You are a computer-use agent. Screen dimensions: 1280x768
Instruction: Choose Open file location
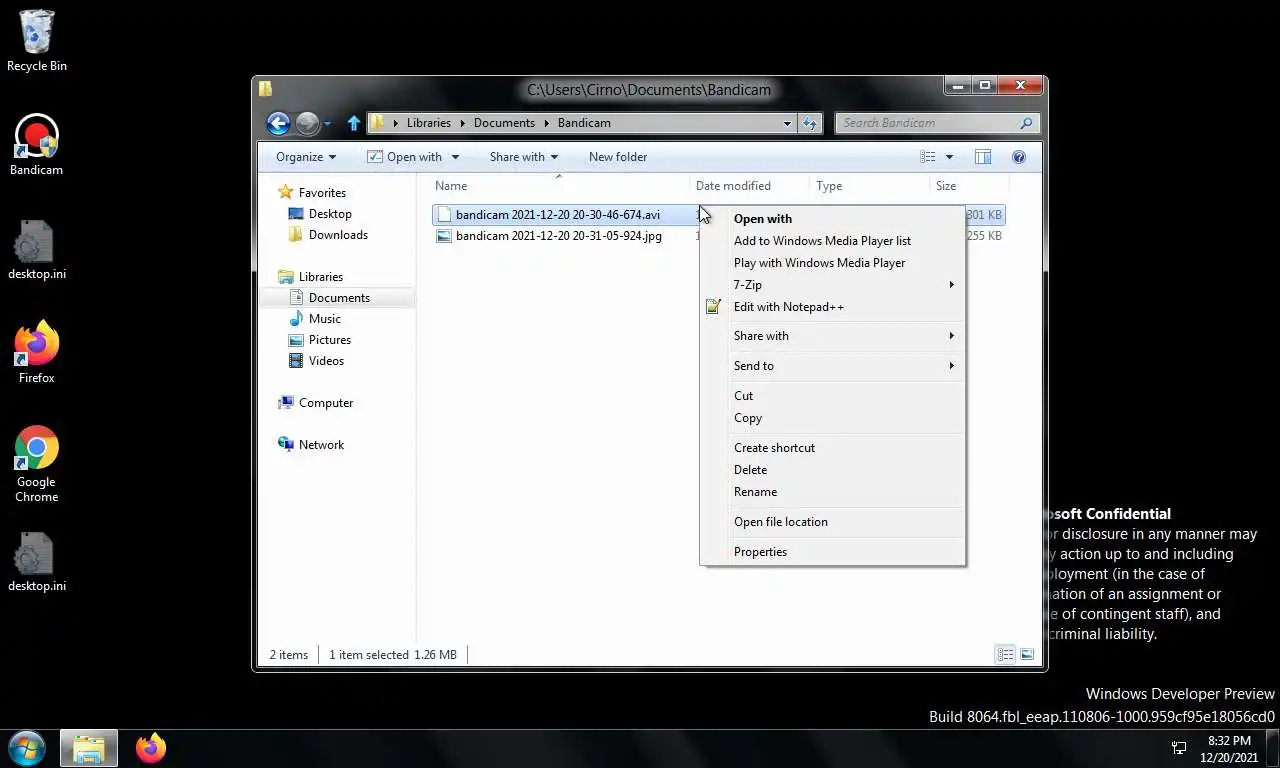point(832,522)
